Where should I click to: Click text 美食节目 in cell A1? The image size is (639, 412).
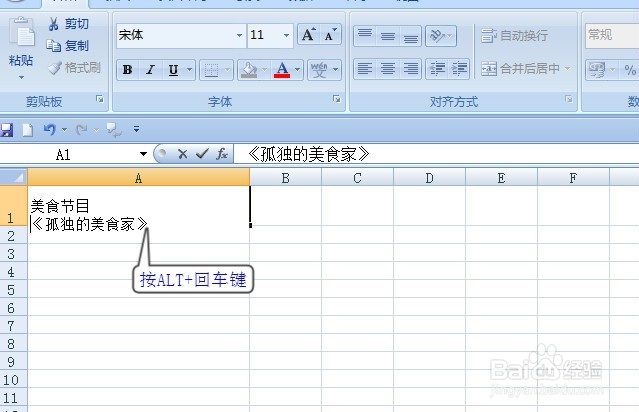pyautogui.click(x=60, y=206)
